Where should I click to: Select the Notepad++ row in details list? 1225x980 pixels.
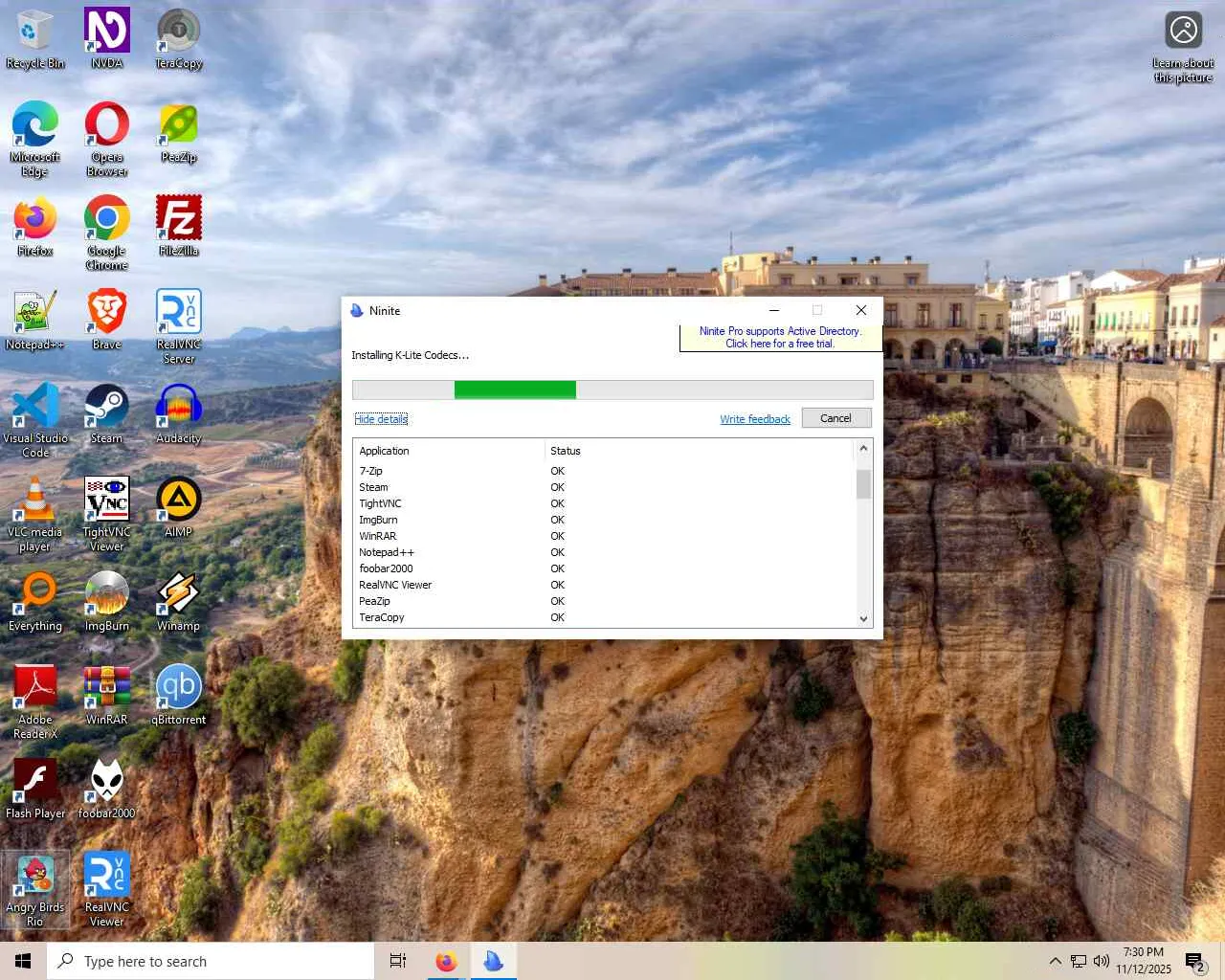pyautogui.click(x=603, y=552)
